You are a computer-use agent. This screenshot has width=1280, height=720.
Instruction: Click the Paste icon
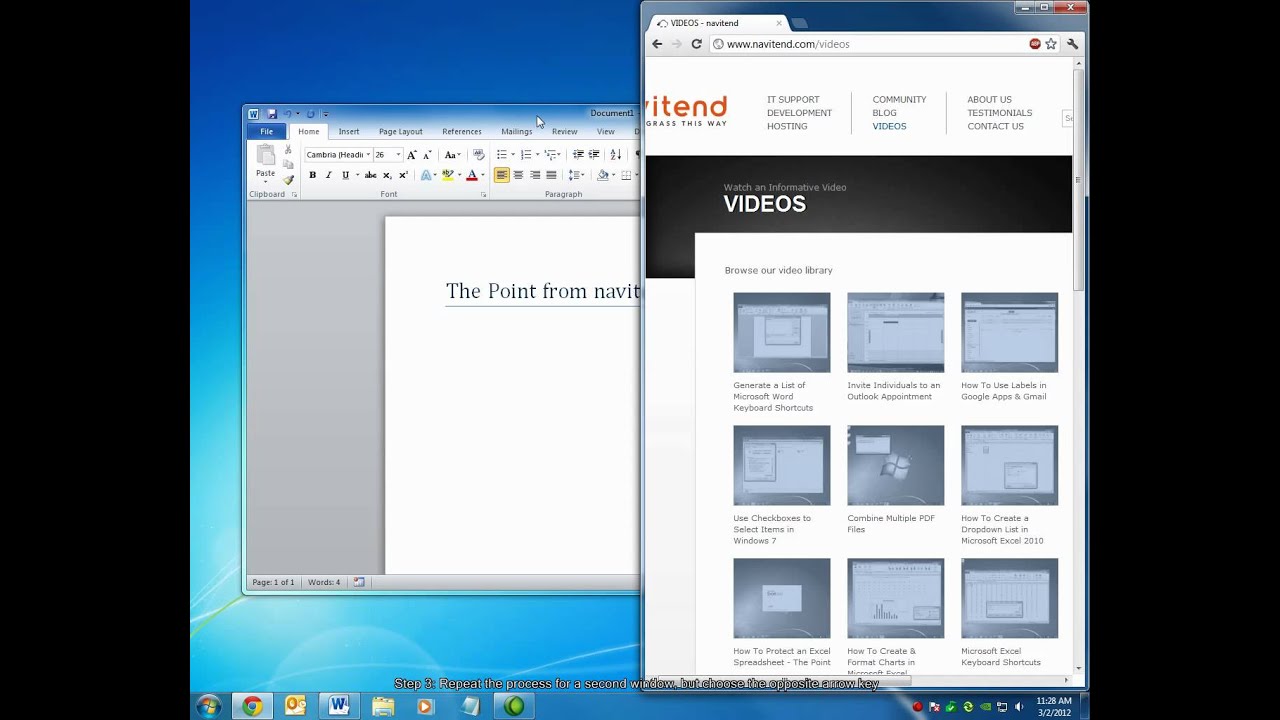pyautogui.click(x=265, y=155)
